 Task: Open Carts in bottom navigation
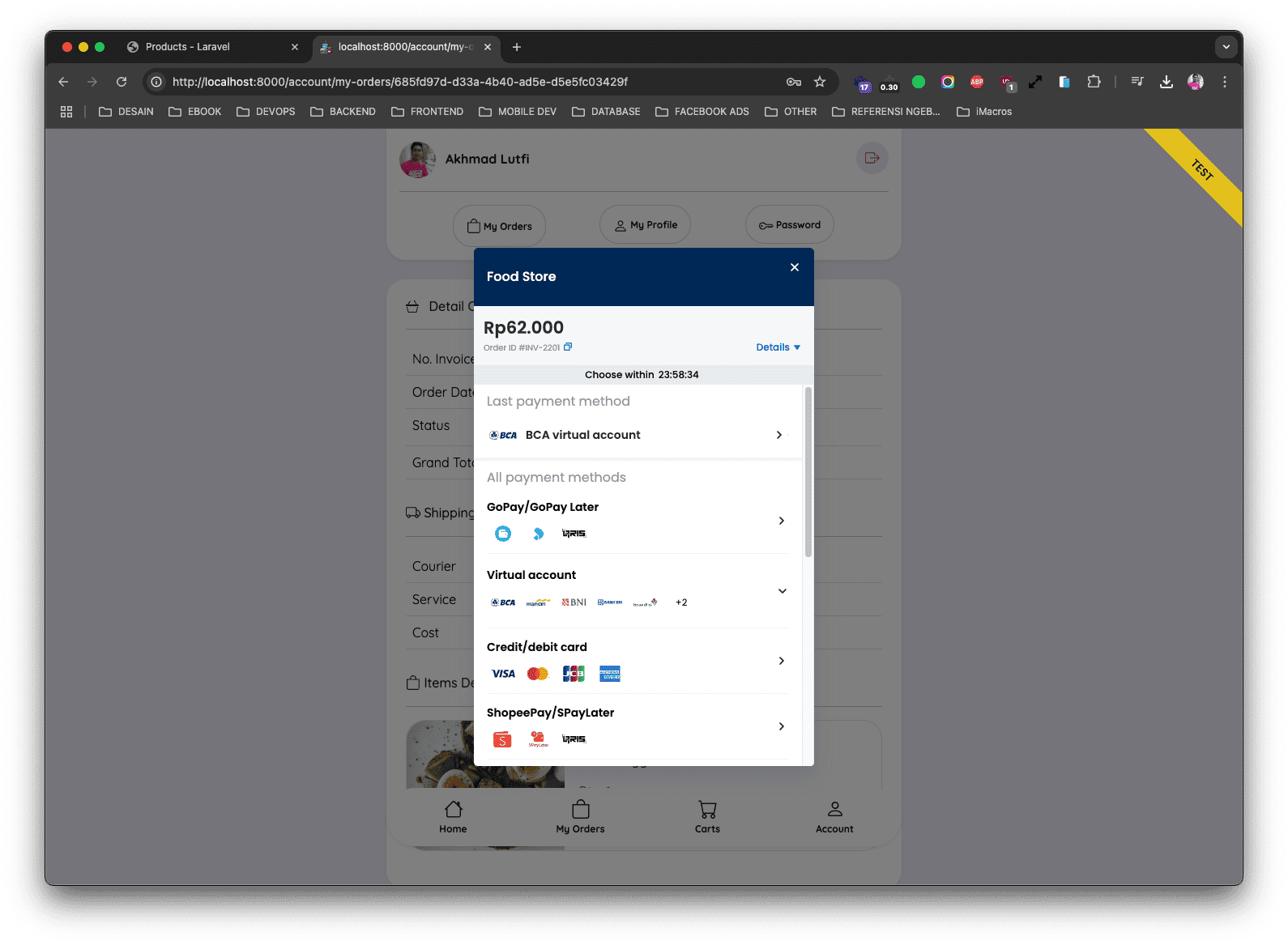point(707,816)
